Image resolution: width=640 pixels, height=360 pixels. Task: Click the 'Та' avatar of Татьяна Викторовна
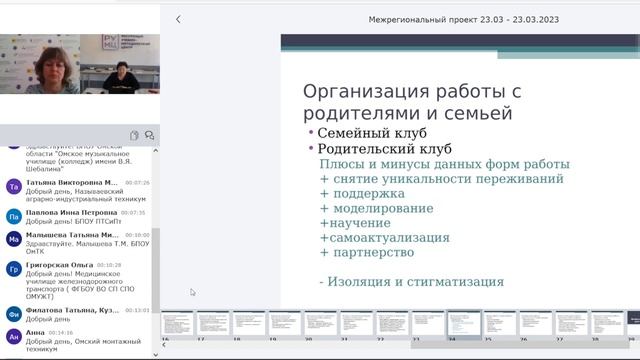[x=14, y=187]
